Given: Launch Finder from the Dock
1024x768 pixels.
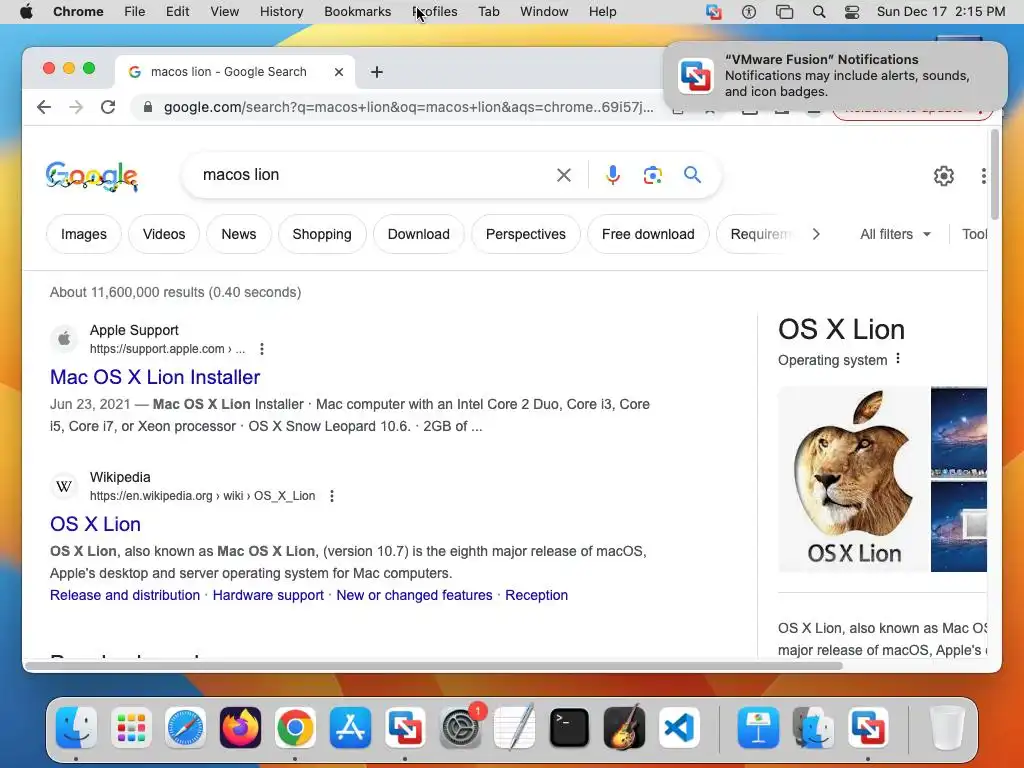Looking at the screenshot, I should click(76, 728).
